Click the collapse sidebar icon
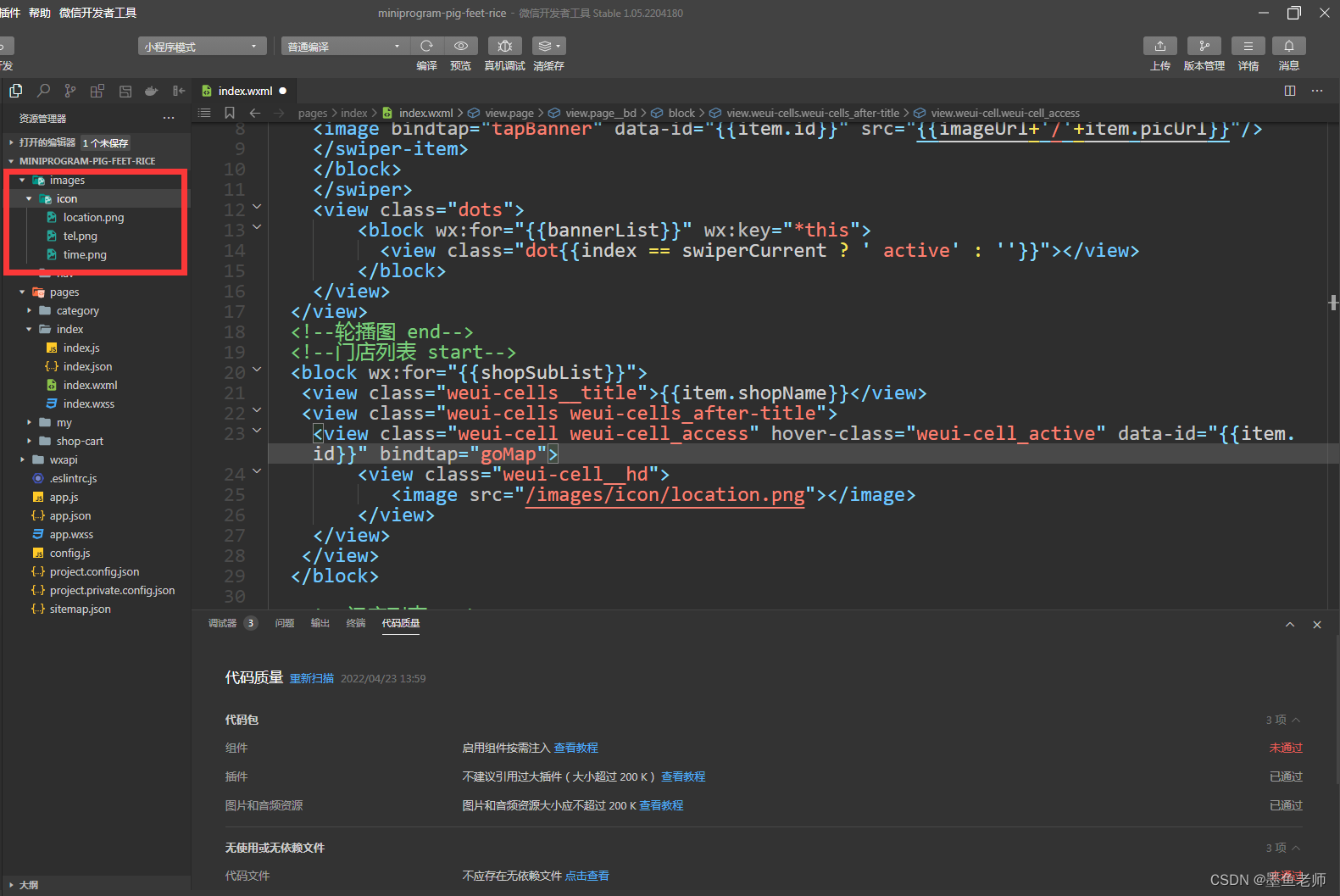1340x896 pixels. pos(179,91)
